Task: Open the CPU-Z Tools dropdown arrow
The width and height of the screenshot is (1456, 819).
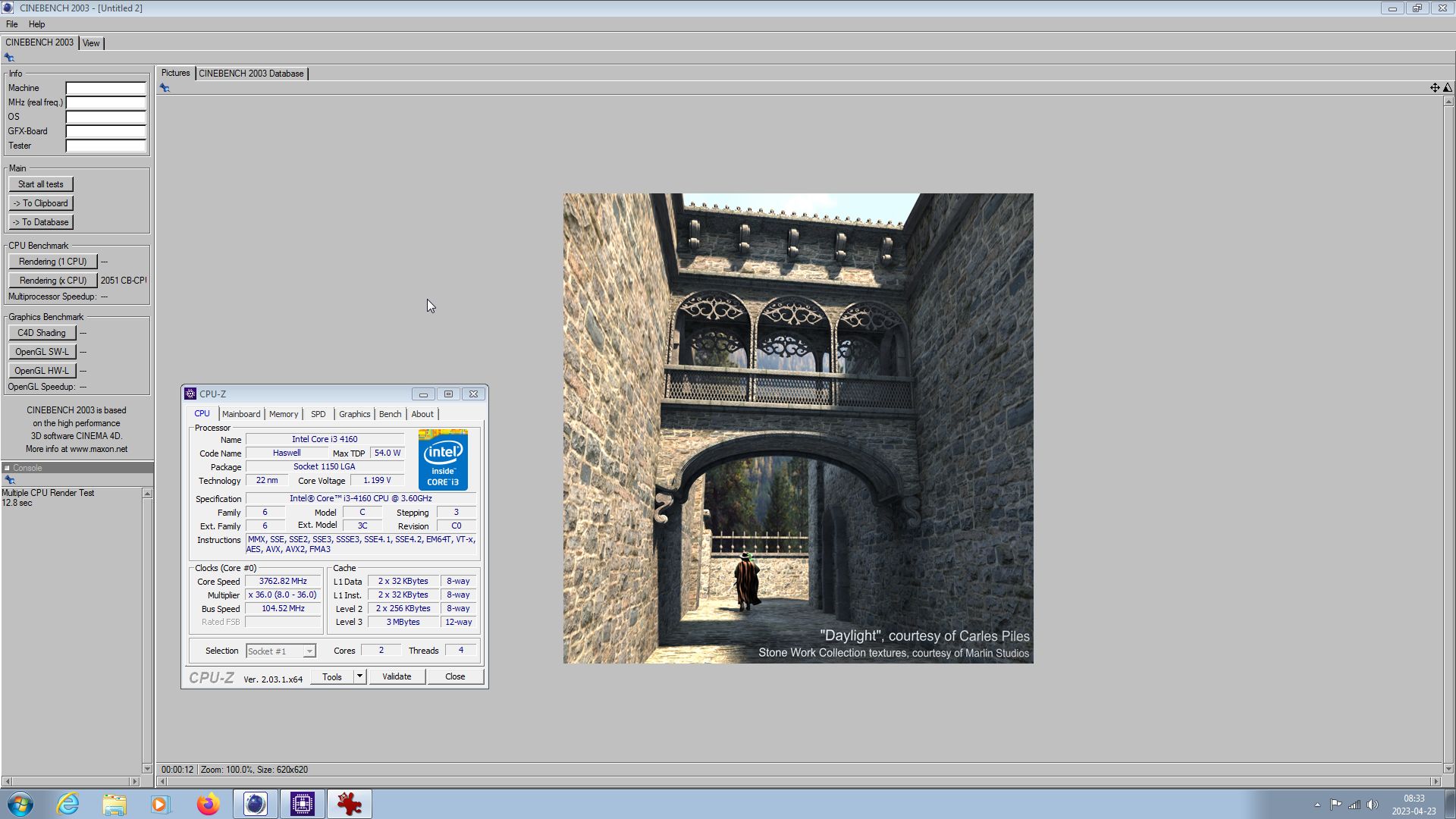Action: pyautogui.click(x=359, y=676)
